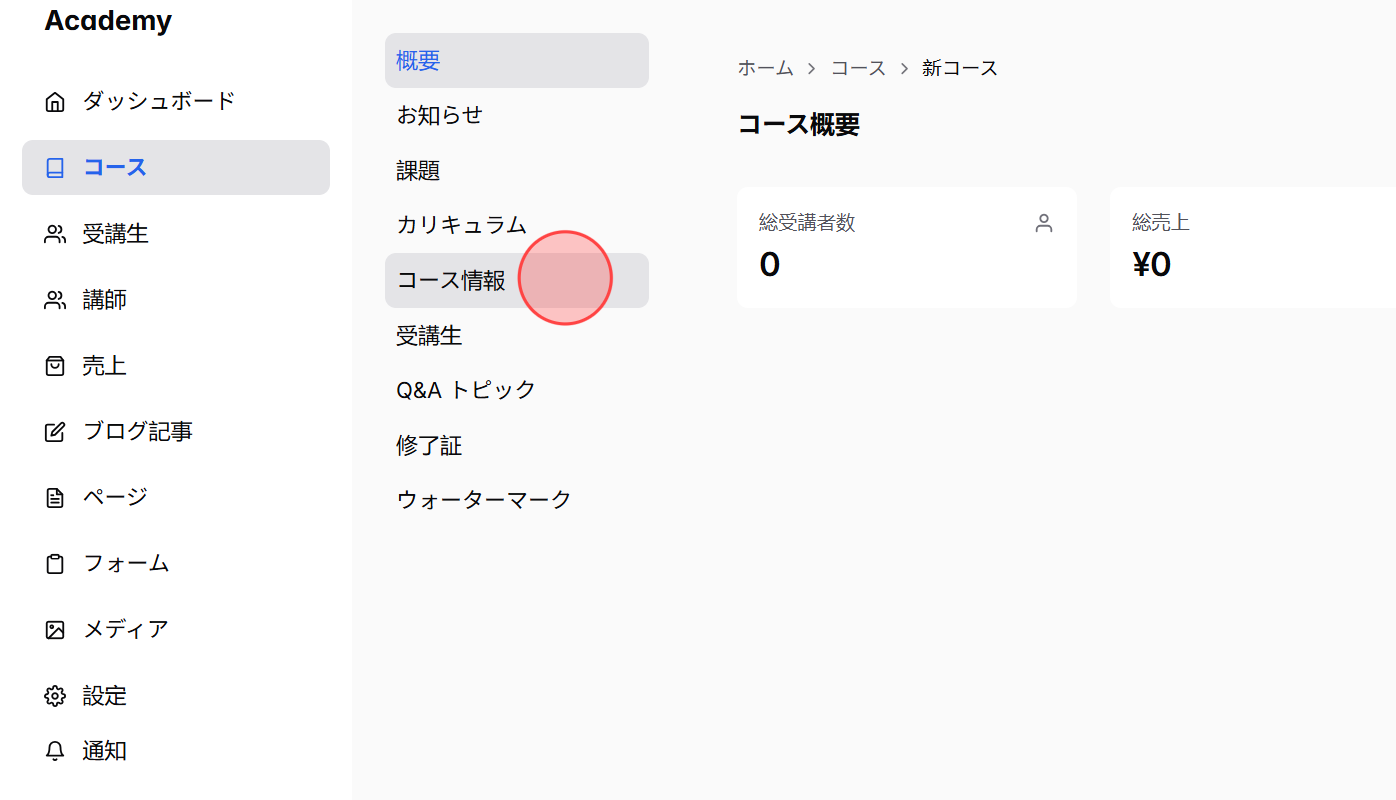Navigate to ホーム via the breadcrumb

coord(766,67)
